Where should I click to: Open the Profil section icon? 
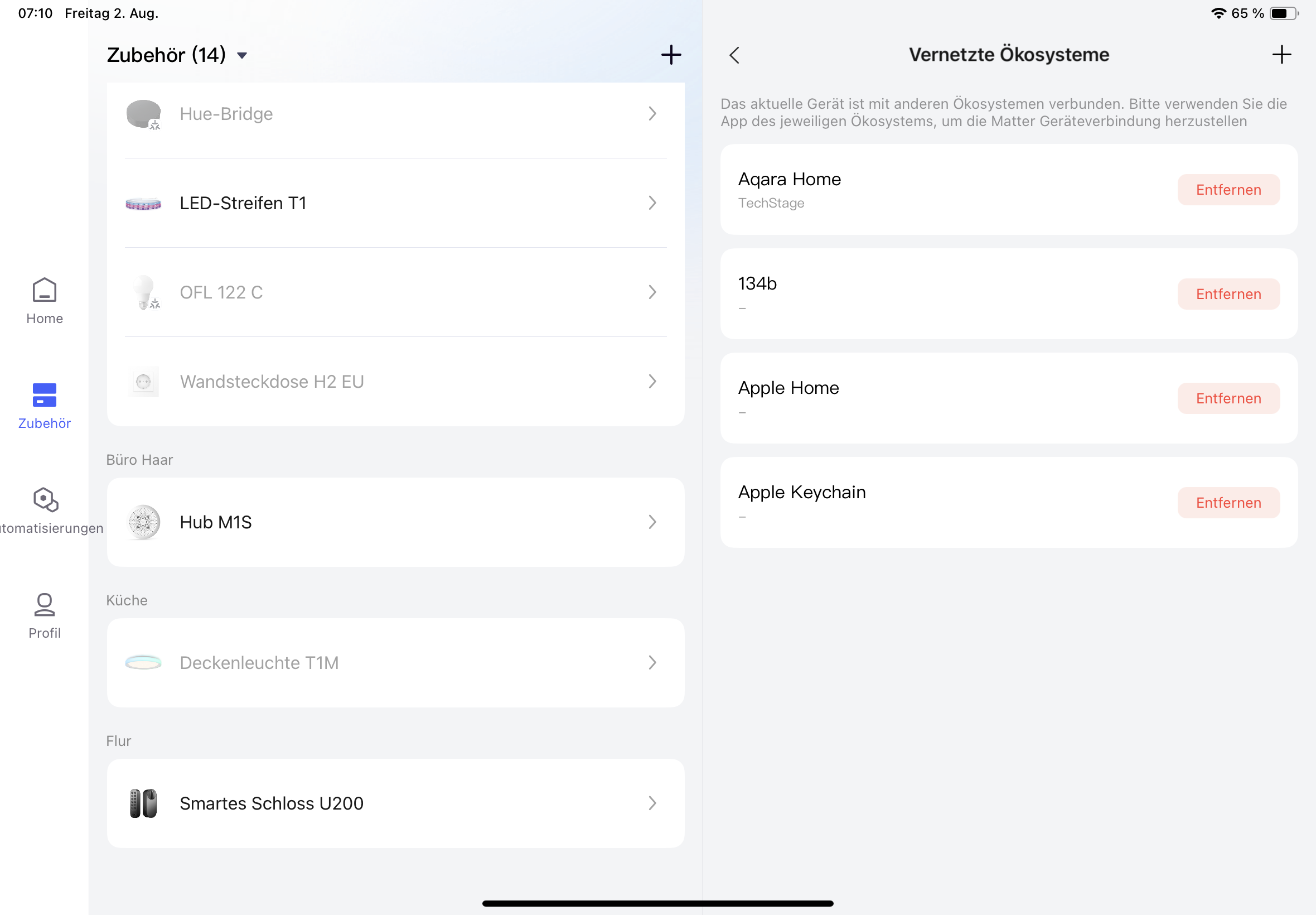[44, 605]
